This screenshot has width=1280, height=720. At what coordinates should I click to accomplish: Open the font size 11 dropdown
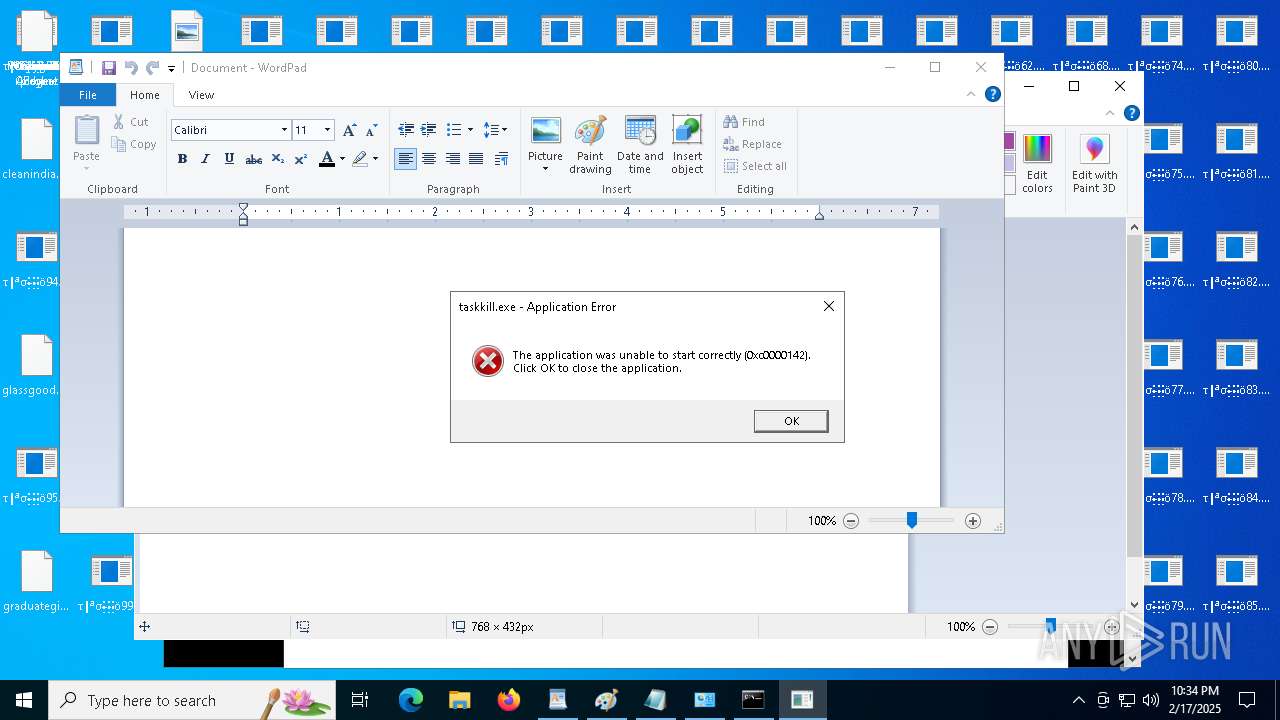coord(327,130)
